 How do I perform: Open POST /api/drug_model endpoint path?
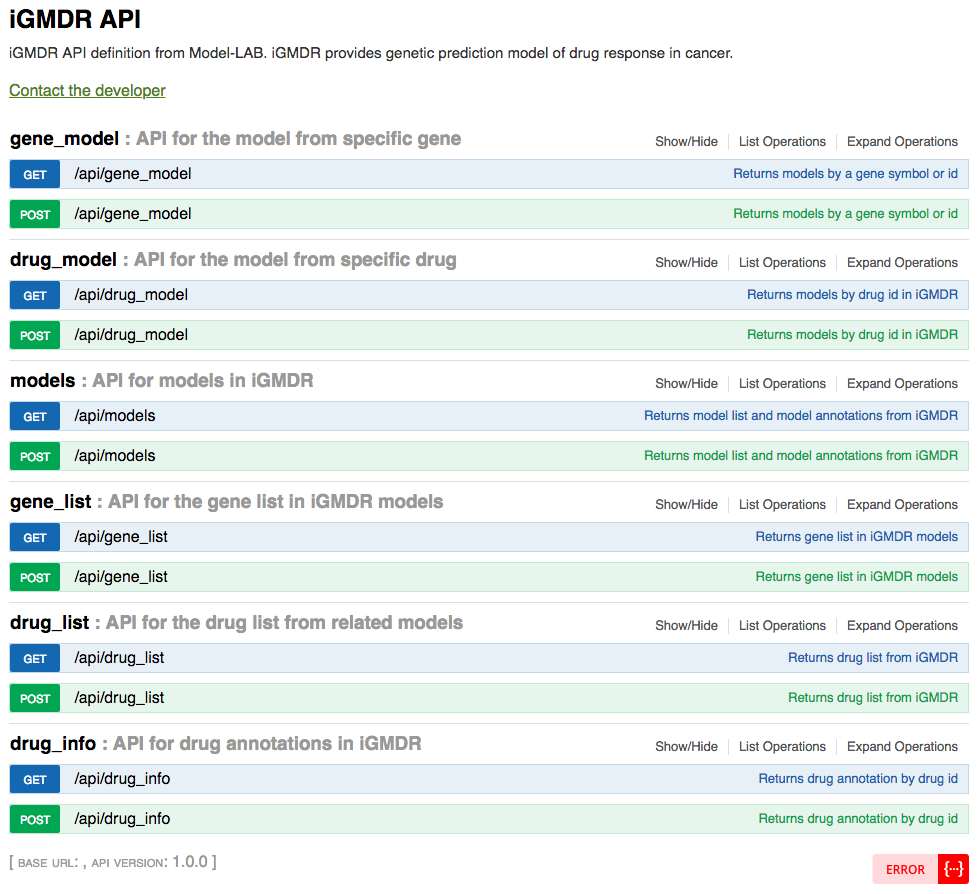pyautogui.click(x=131, y=335)
